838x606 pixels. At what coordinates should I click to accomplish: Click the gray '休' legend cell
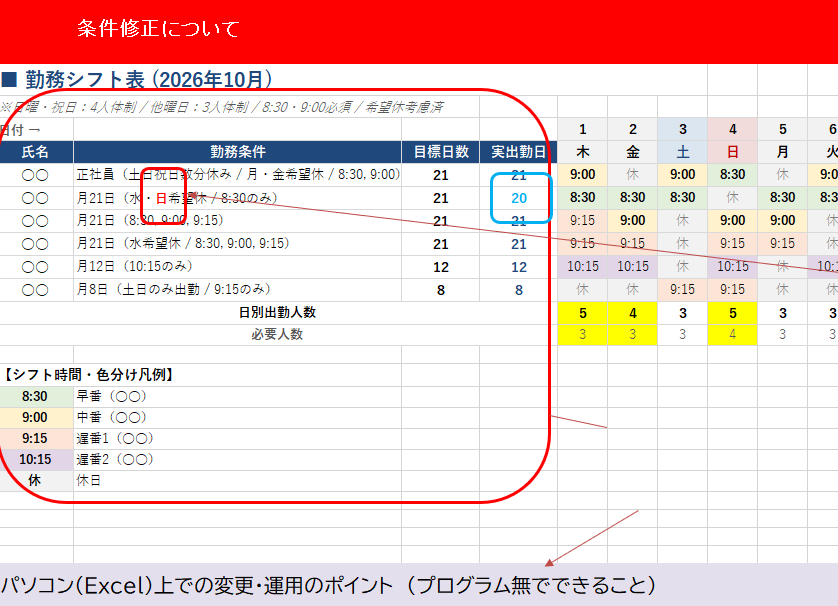(35, 480)
